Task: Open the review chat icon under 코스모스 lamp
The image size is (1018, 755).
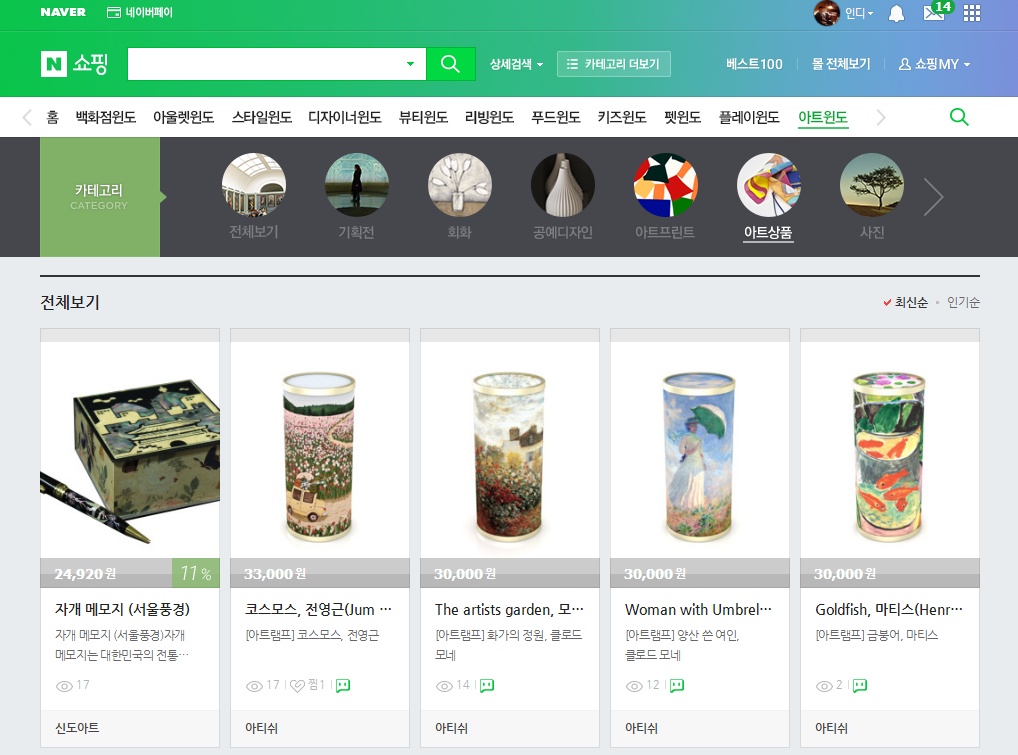Action: pyautogui.click(x=343, y=686)
